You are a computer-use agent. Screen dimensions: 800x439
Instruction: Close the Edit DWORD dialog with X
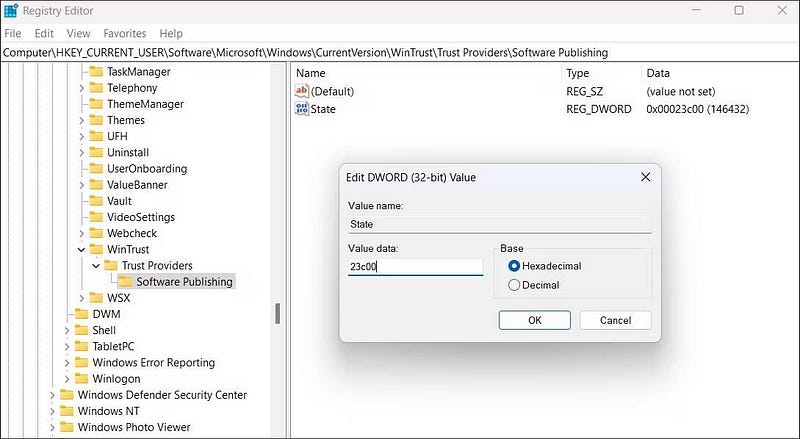645,177
